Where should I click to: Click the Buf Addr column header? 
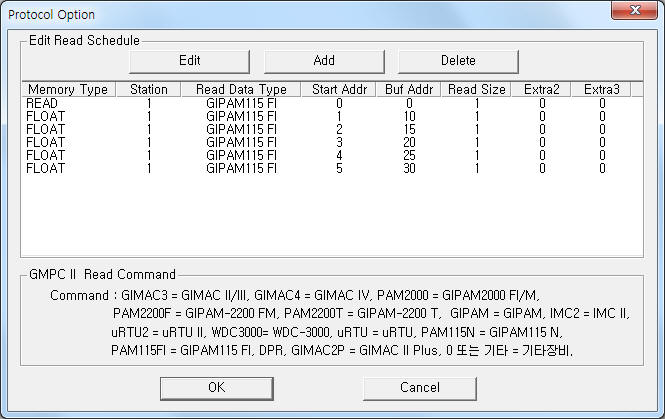[x=409, y=89]
